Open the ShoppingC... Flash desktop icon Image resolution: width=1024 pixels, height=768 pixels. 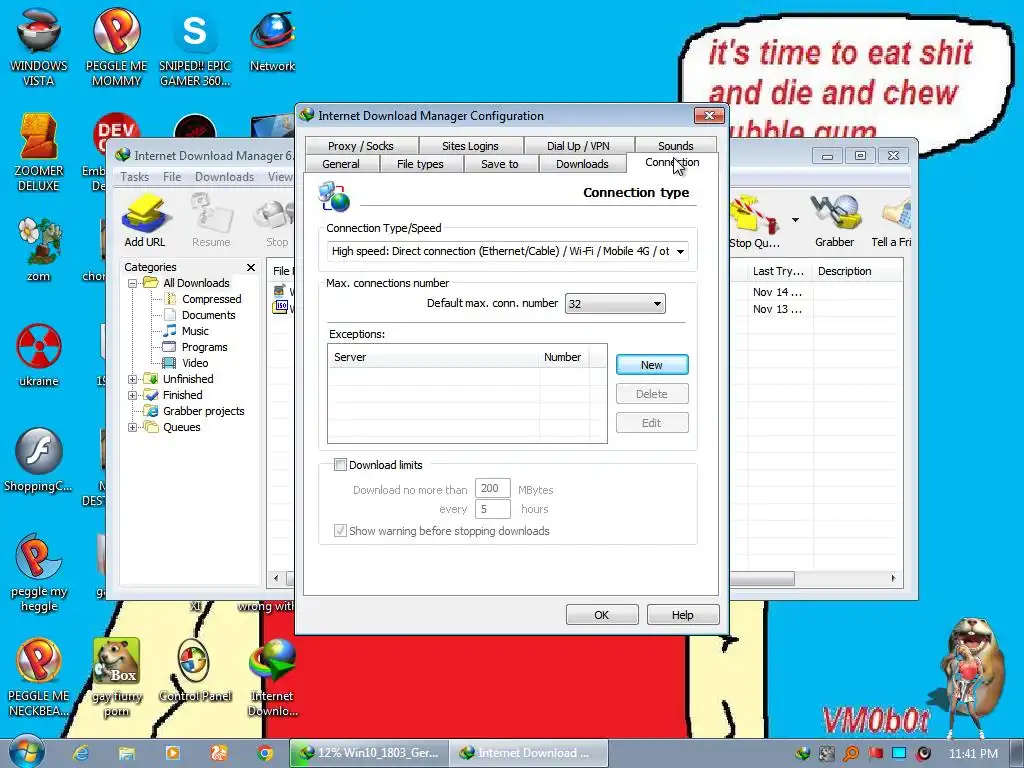(x=39, y=460)
